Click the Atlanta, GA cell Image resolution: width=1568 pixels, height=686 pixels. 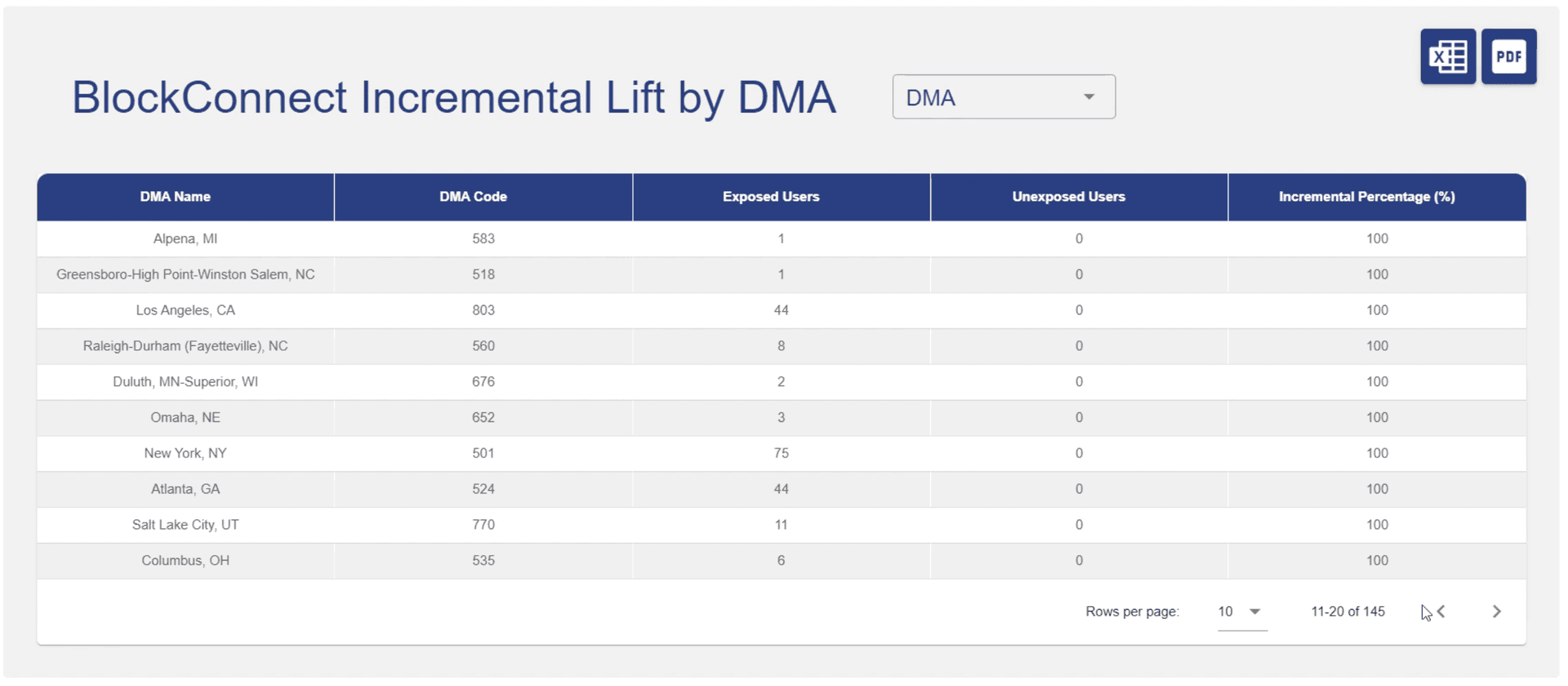185,489
